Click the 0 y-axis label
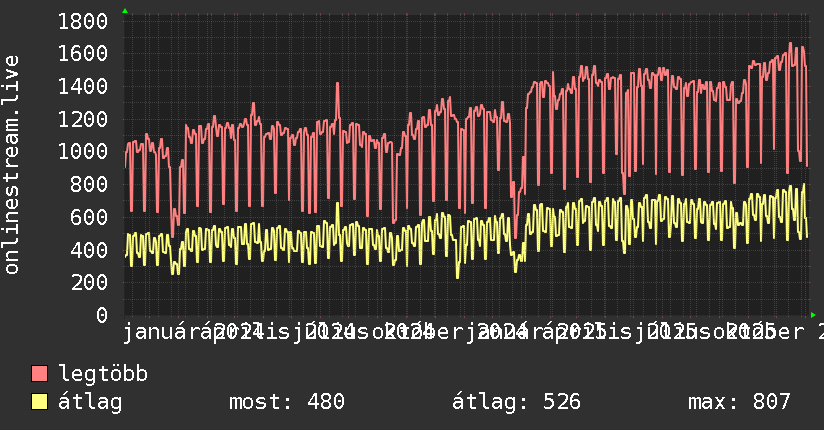Screen dimensions: 824x430 coord(102,315)
